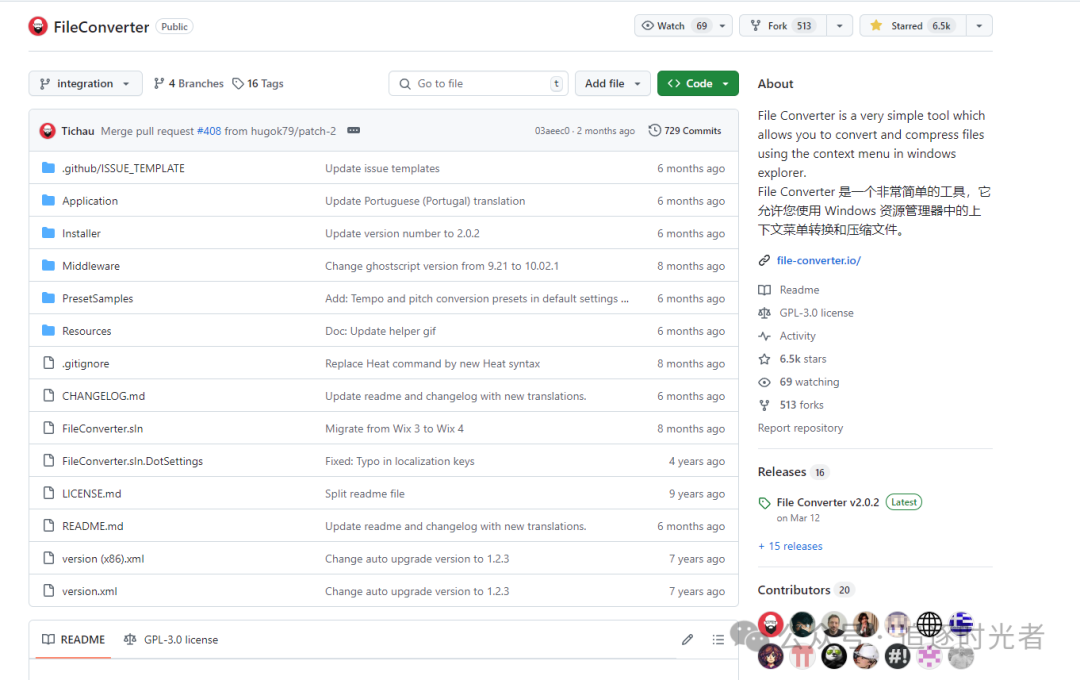View the 4 Branches link
Image resolution: width=1080 pixels, height=680 pixels.
coord(189,83)
